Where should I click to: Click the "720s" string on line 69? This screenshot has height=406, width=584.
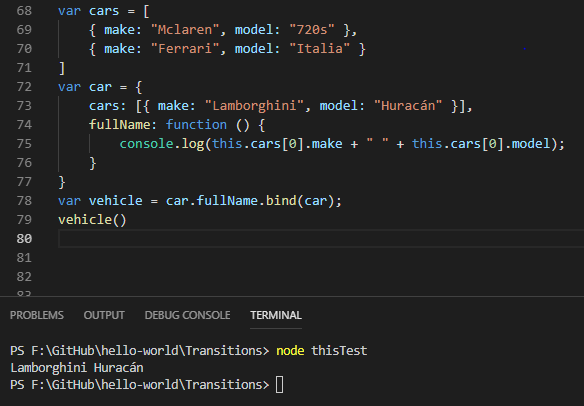[312, 30]
